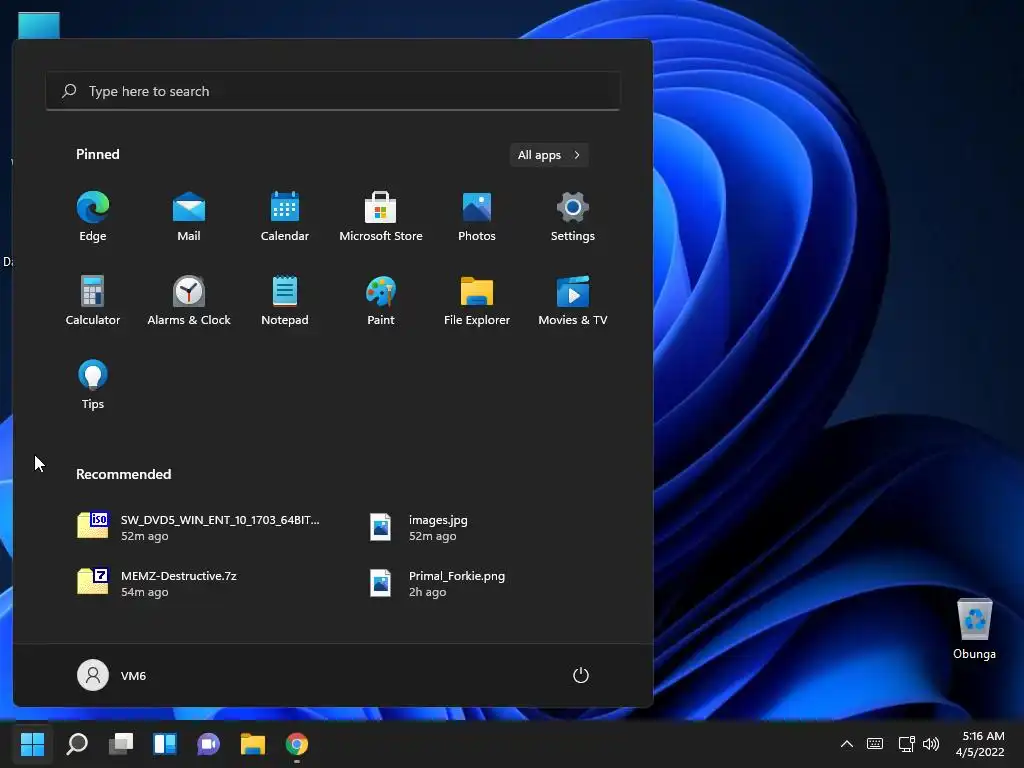
Task: Open File Explorer from pinned apps
Action: point(477,301)
